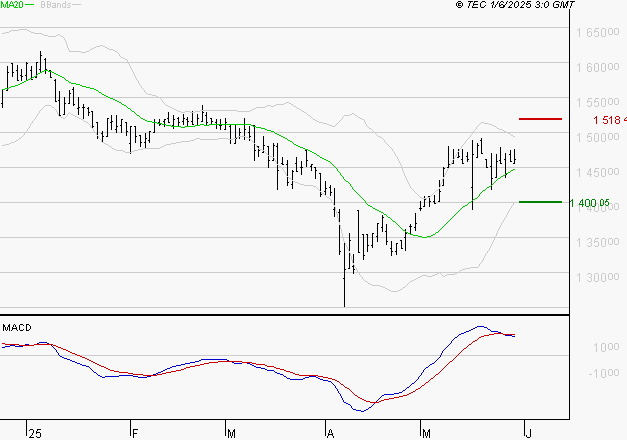The image size is (627, 440).
Task: Select the red resistance line at 1 518
Action: (x=541, y=119)
